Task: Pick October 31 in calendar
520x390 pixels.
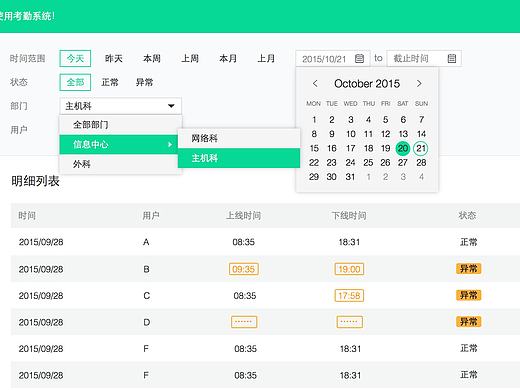Action: click(x=350, y=177)
